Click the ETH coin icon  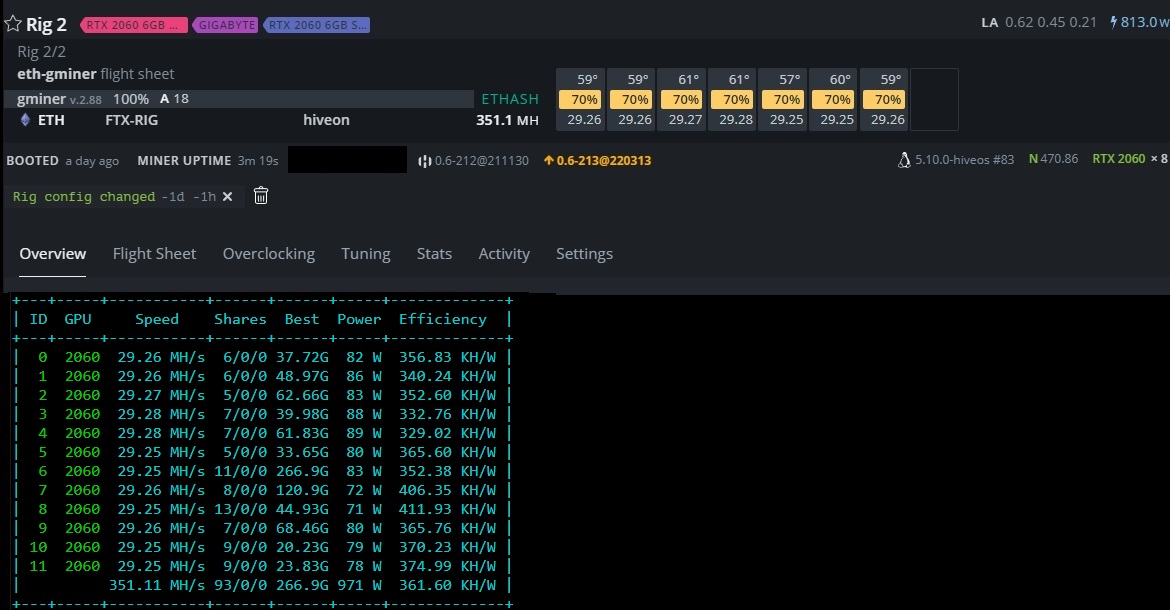23,119
